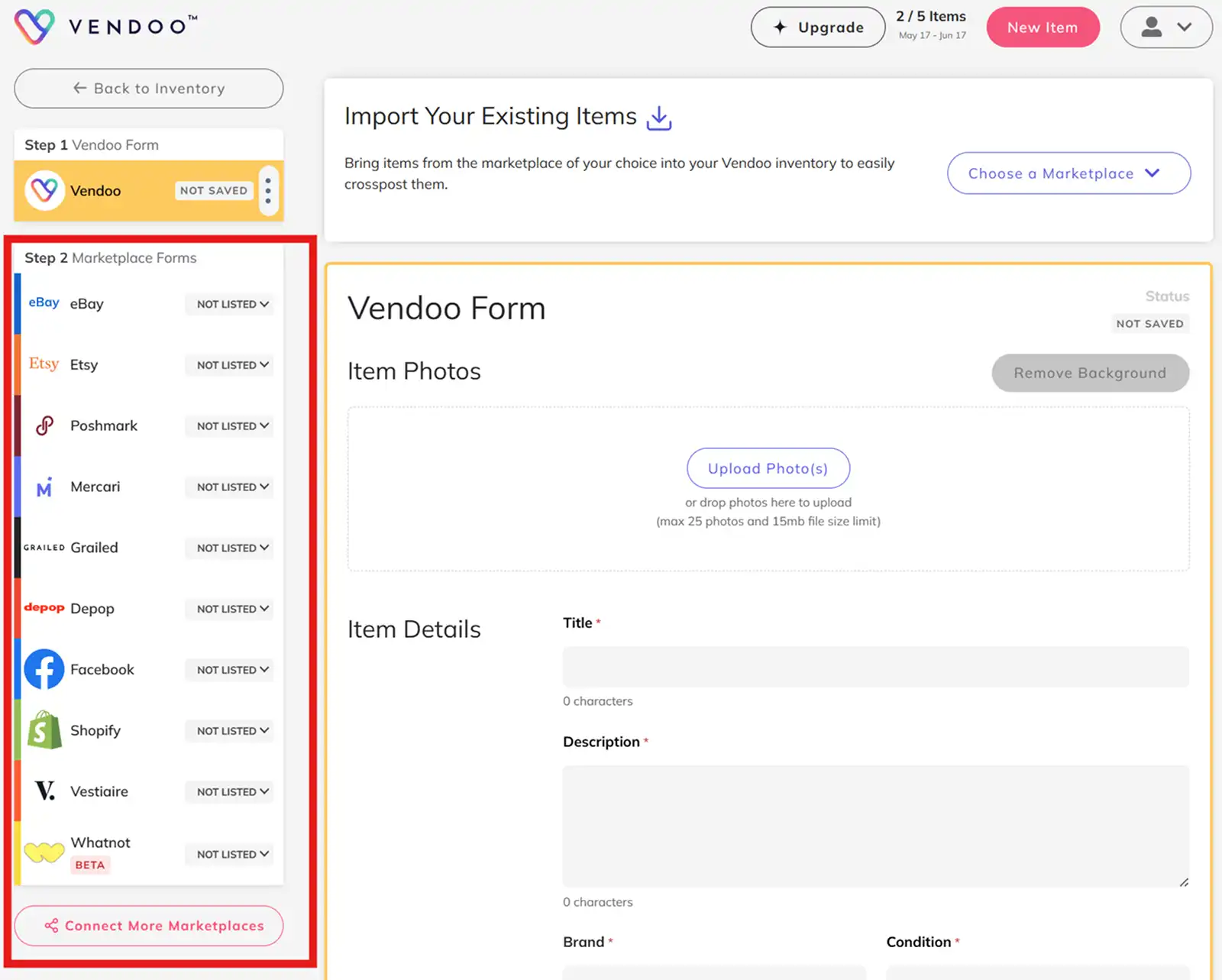
Task: Click the Depop logo icon
Action: click(44, 608)
